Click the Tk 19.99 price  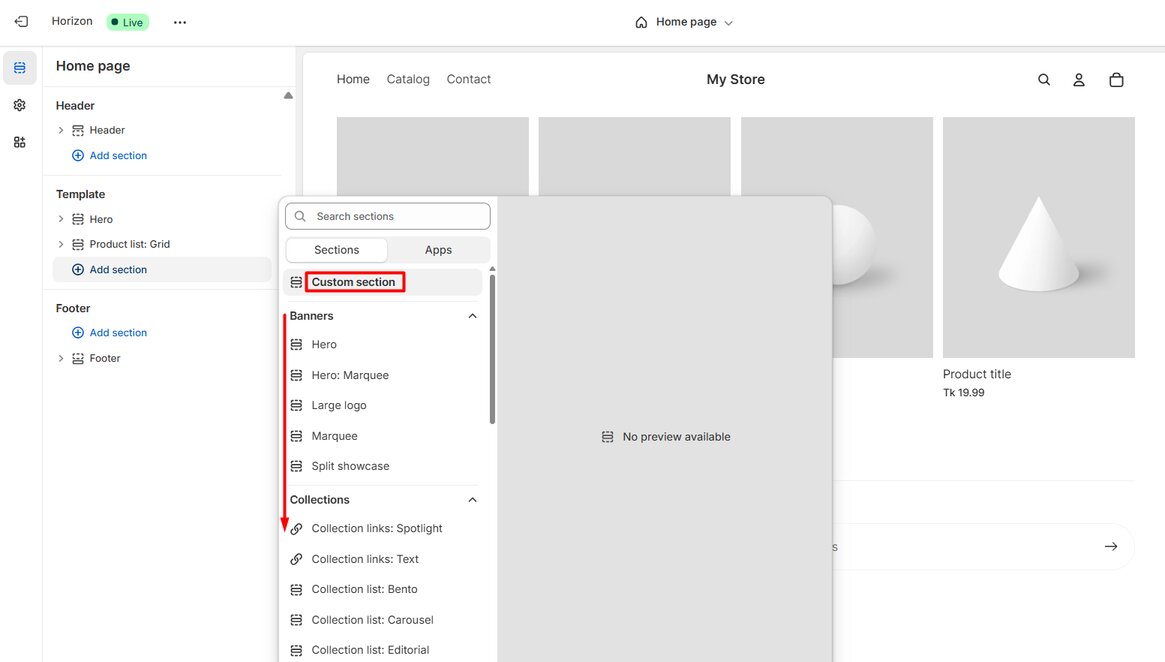(x=964, y=392)
